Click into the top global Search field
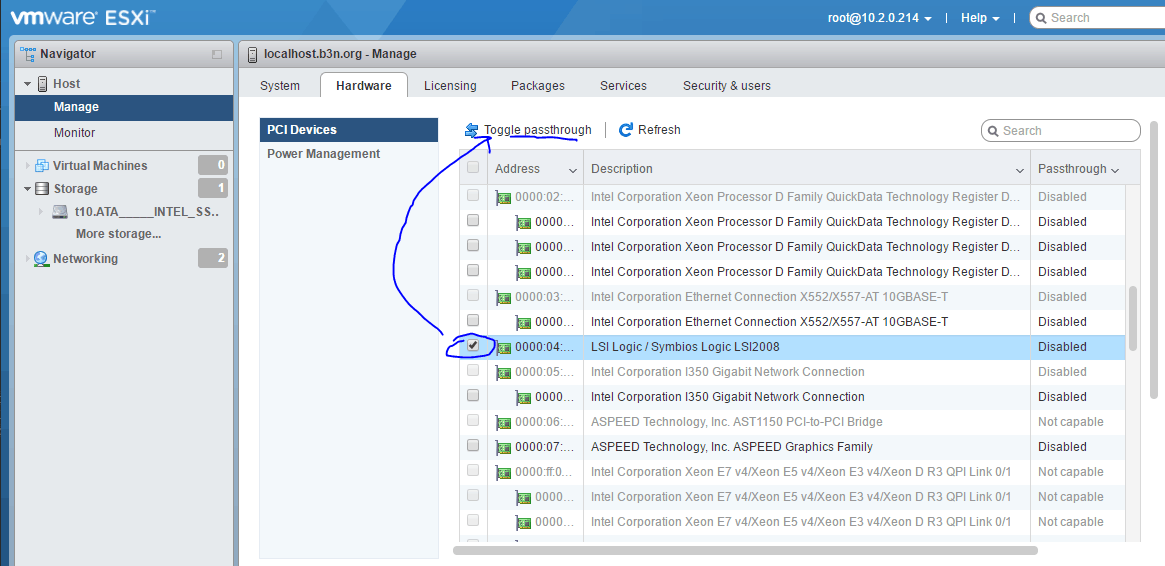Screen dimensions: 1165x566 pos(1097,18)
